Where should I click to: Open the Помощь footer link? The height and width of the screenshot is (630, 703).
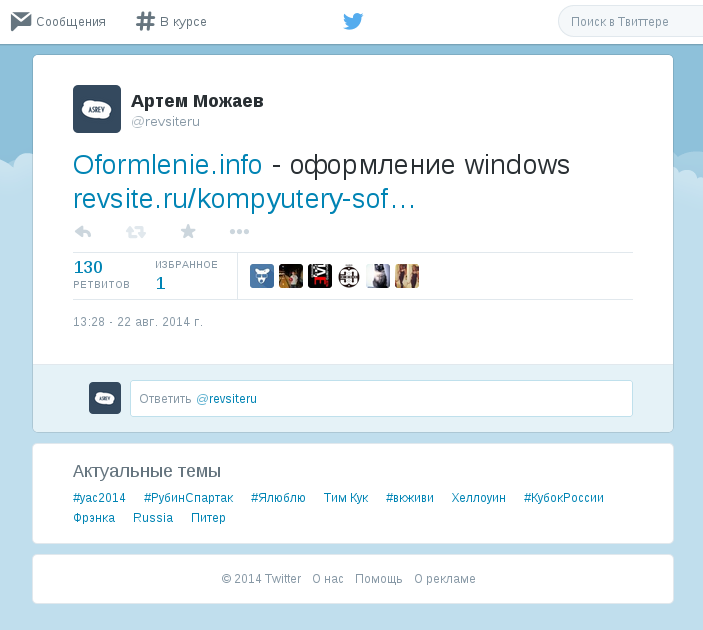coord(378,579)
